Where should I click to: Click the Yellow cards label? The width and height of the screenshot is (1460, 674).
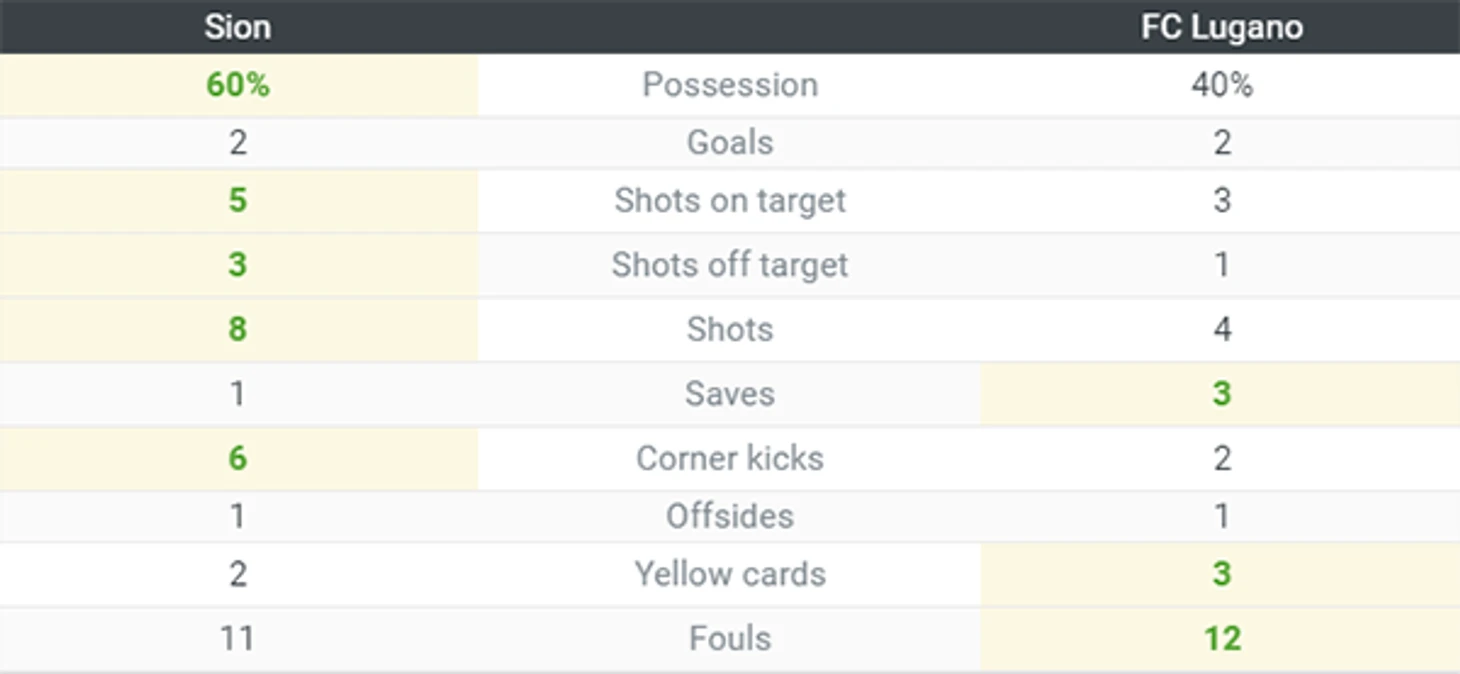pos(730,574)
